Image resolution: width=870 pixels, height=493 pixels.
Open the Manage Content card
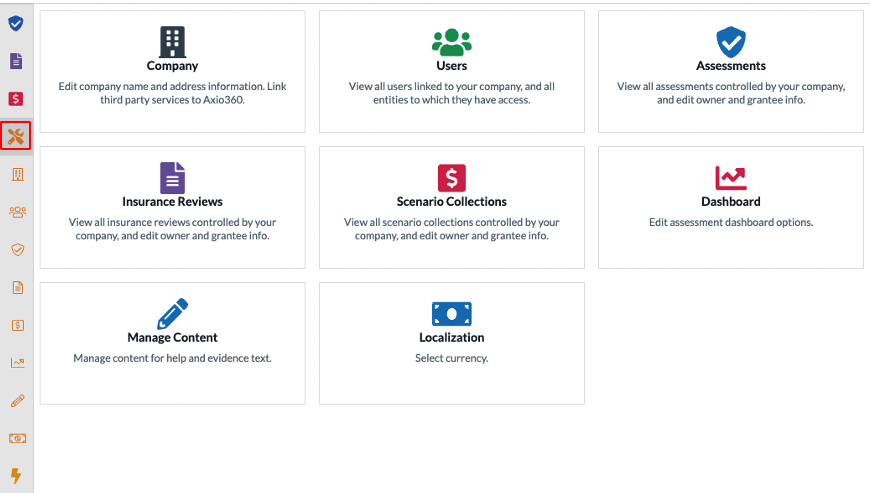[x=173, y=343]
